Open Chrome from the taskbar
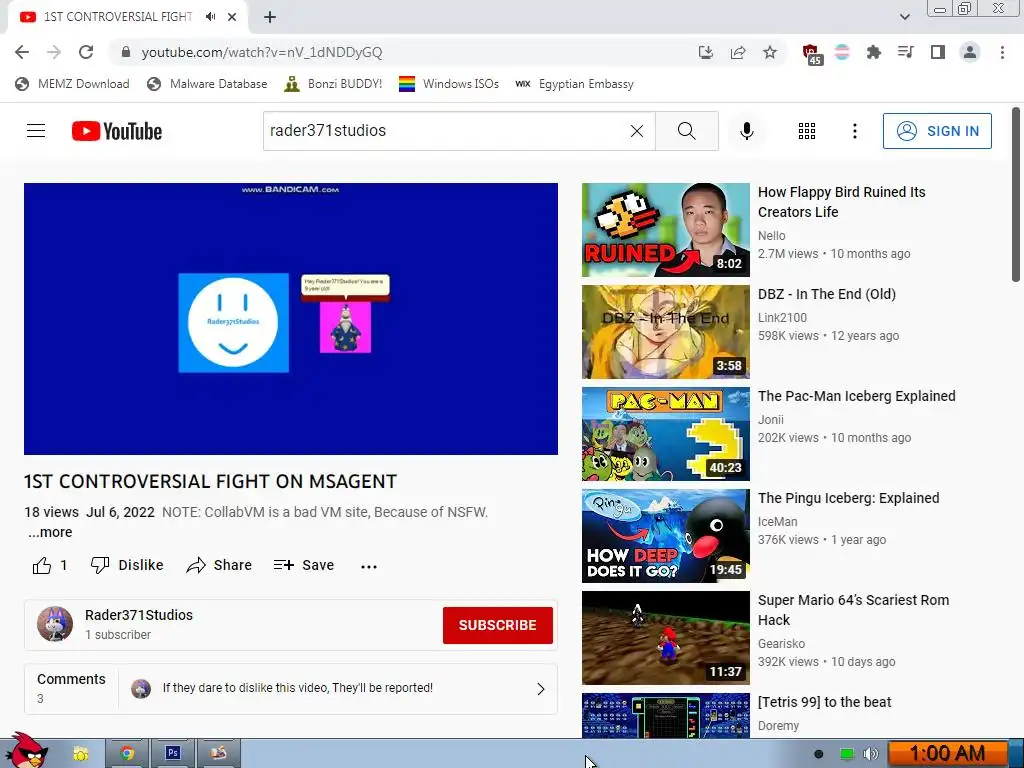 pos(127,754)
